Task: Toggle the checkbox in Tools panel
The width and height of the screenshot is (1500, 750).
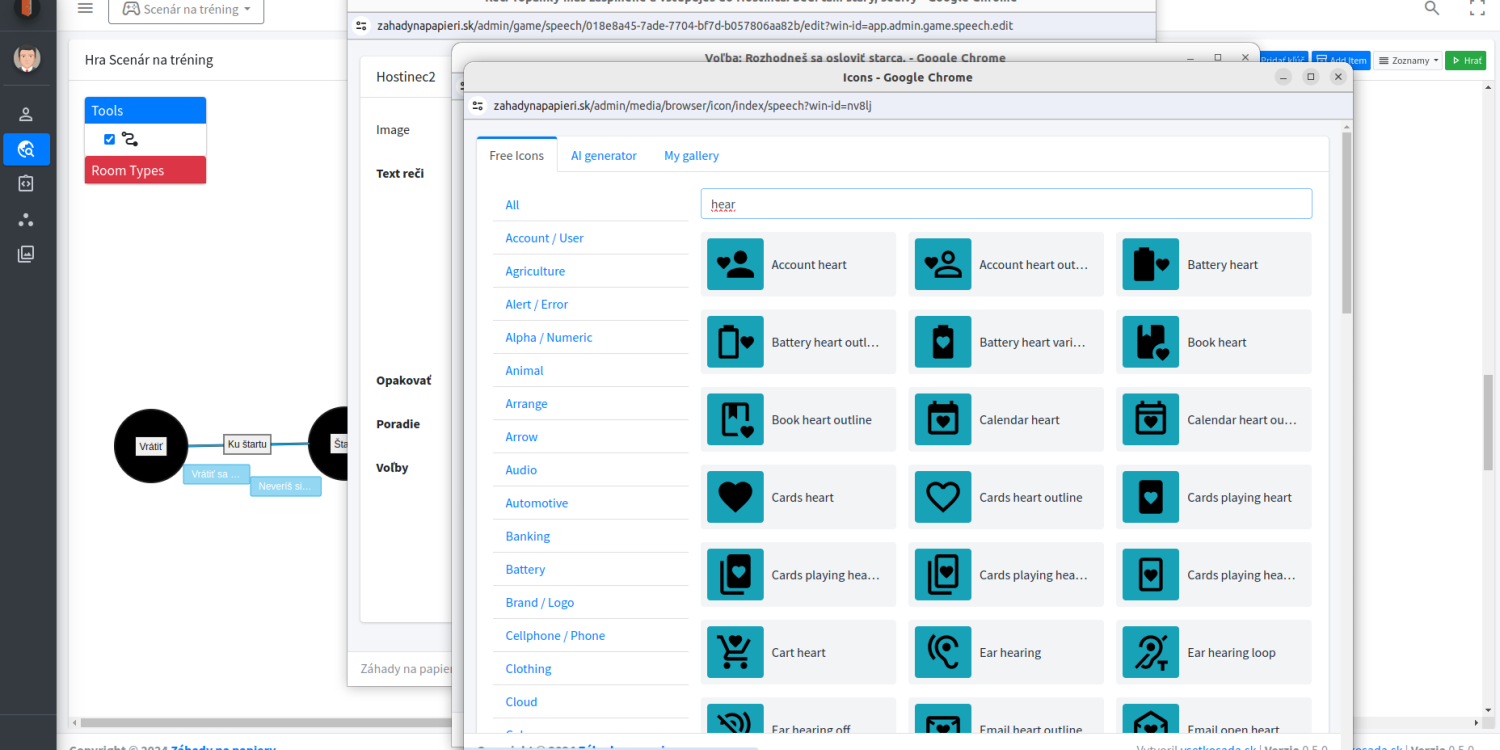Action: (x=110, y=139)
